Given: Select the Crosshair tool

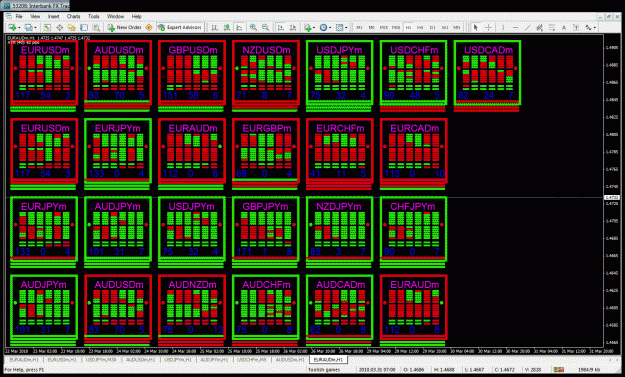Looking at the screenshot, I should pos(488,27).
